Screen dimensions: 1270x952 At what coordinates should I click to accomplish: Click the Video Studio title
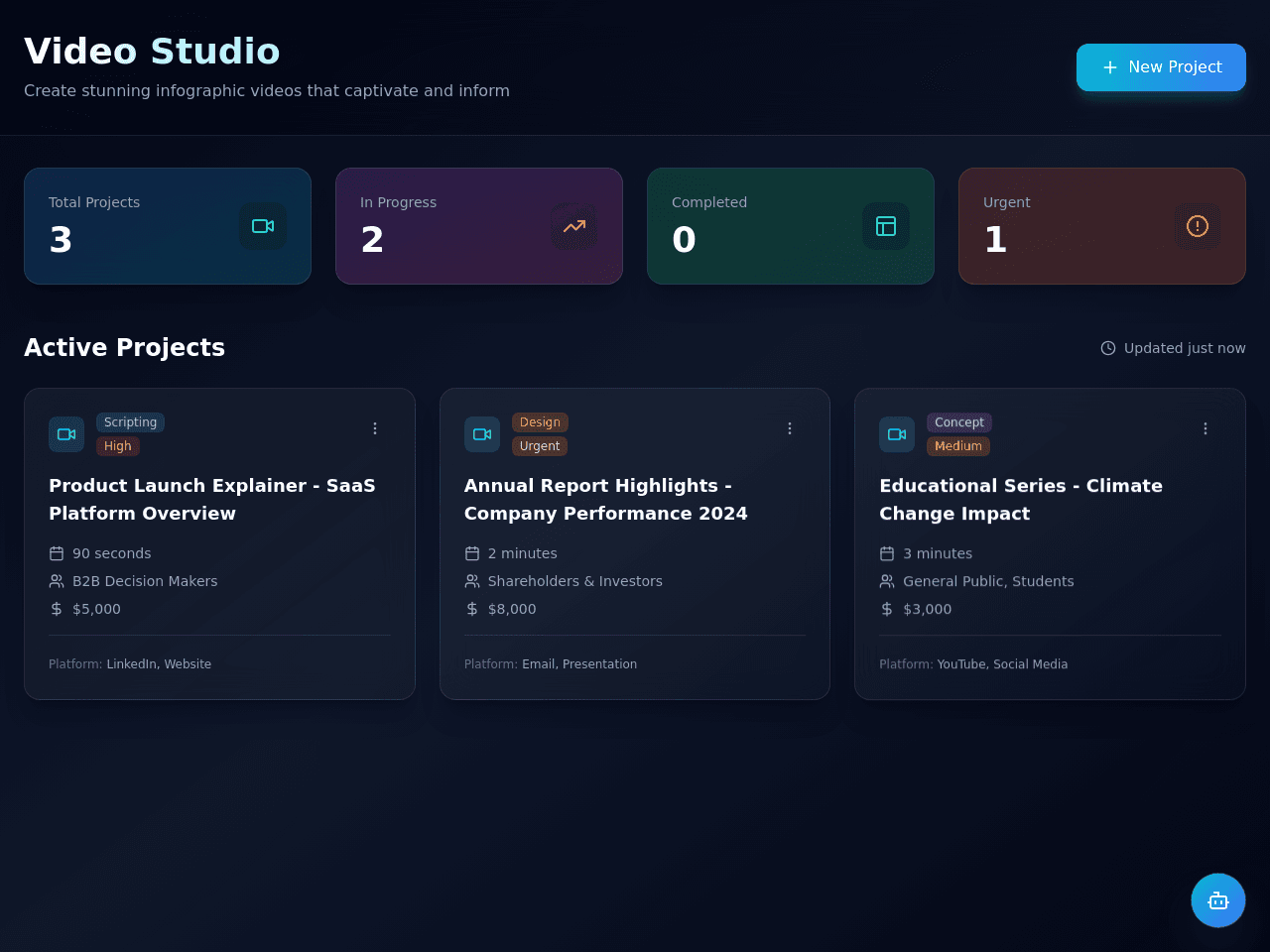[x=152, y=52]
